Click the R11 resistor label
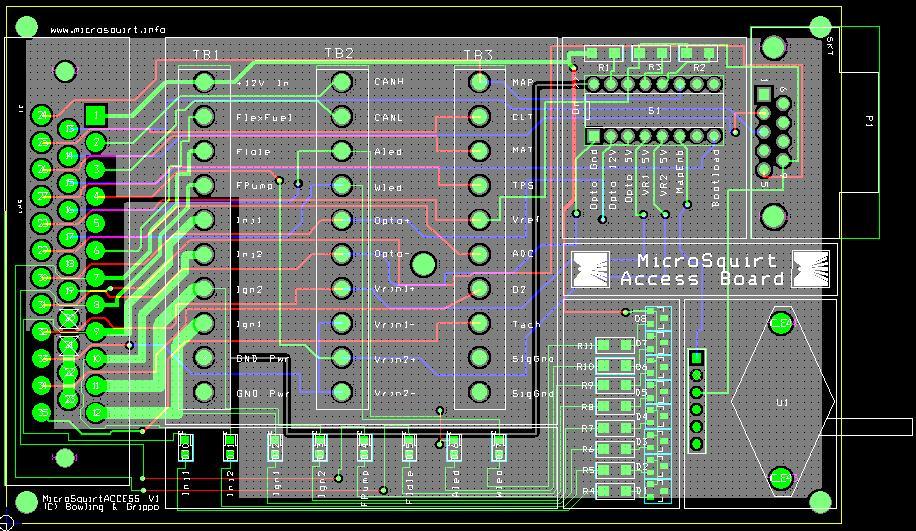This screenshot has height=531, width=916. 585,346
